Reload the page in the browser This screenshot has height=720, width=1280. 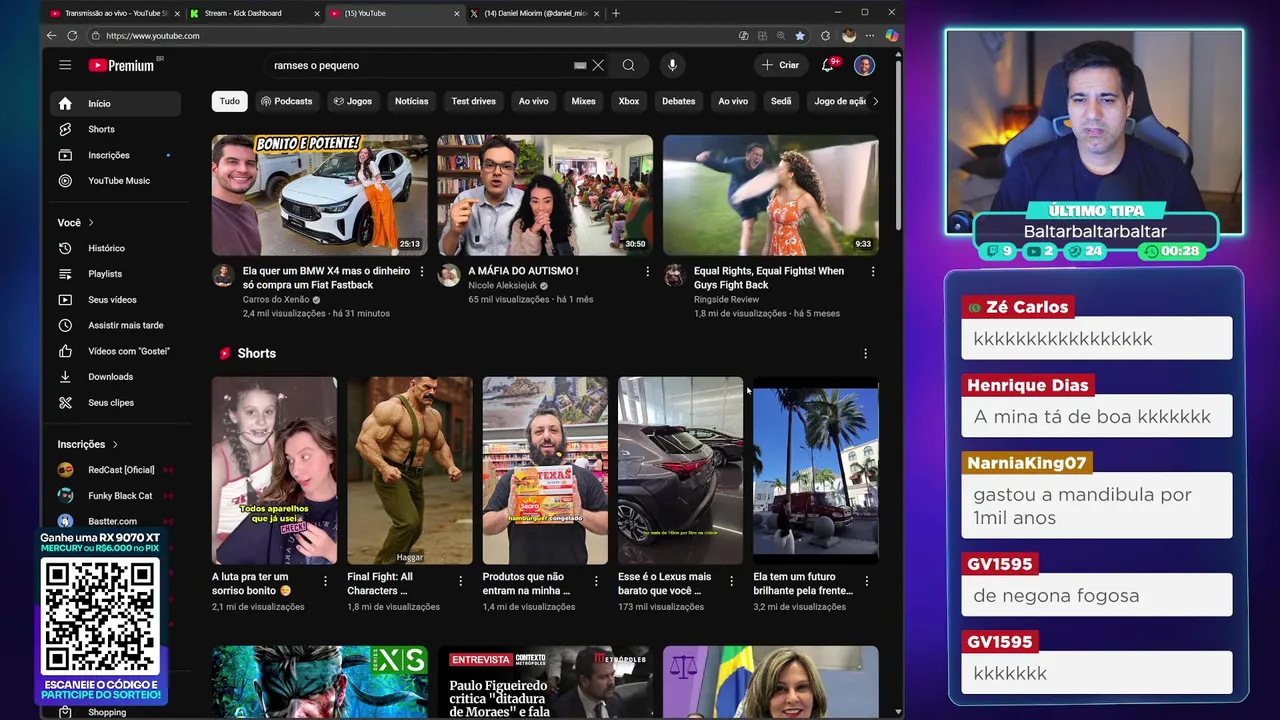point(72,35)
